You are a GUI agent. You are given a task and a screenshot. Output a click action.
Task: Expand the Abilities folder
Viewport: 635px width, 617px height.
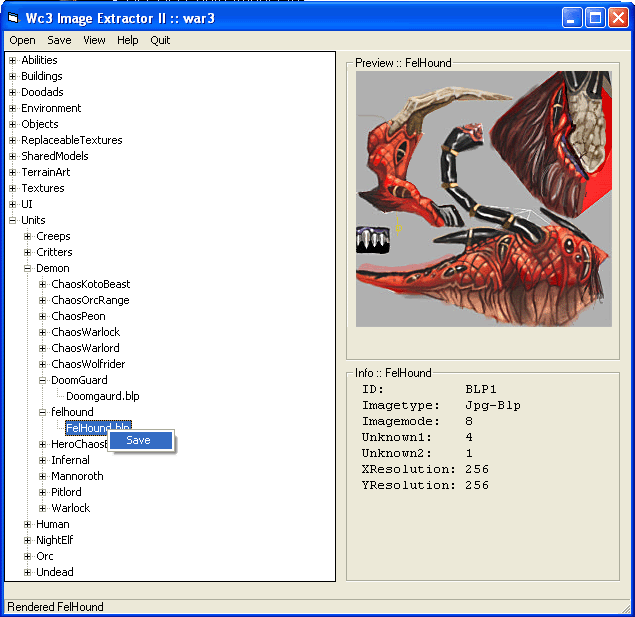click(x=13, y=60)
